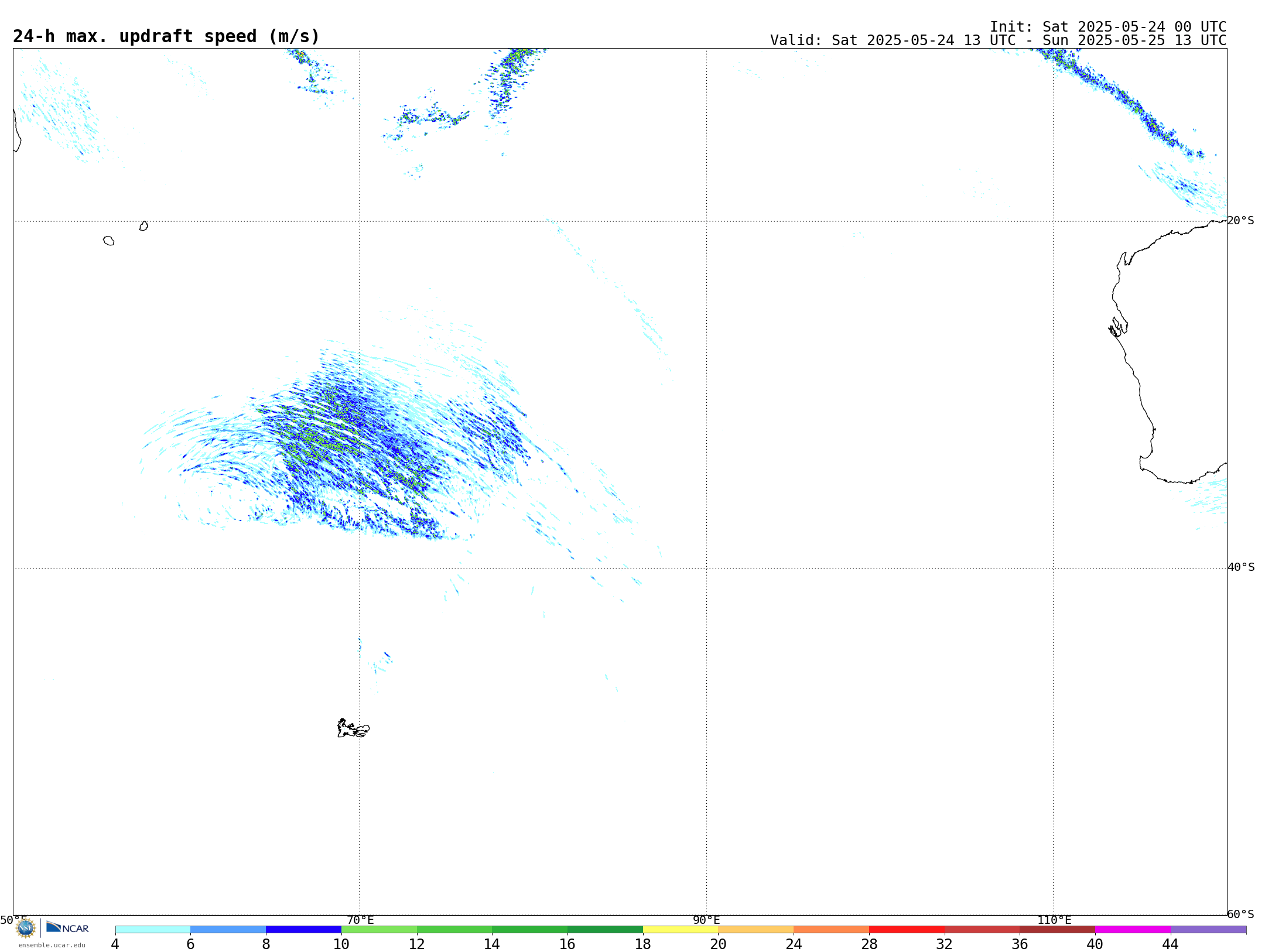Pick the magenta 40–44 m/s colorbar segment
Screen dimensions: 1265x952
[1133, 930]
